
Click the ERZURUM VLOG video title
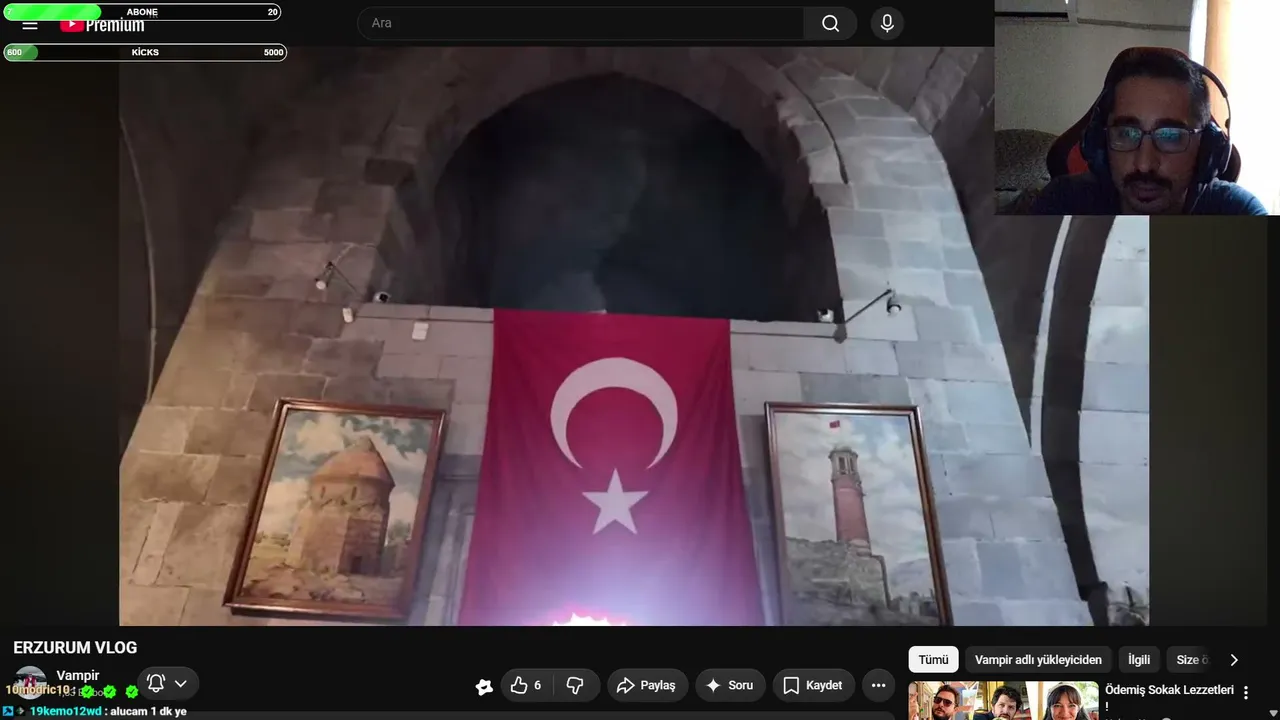75,648
